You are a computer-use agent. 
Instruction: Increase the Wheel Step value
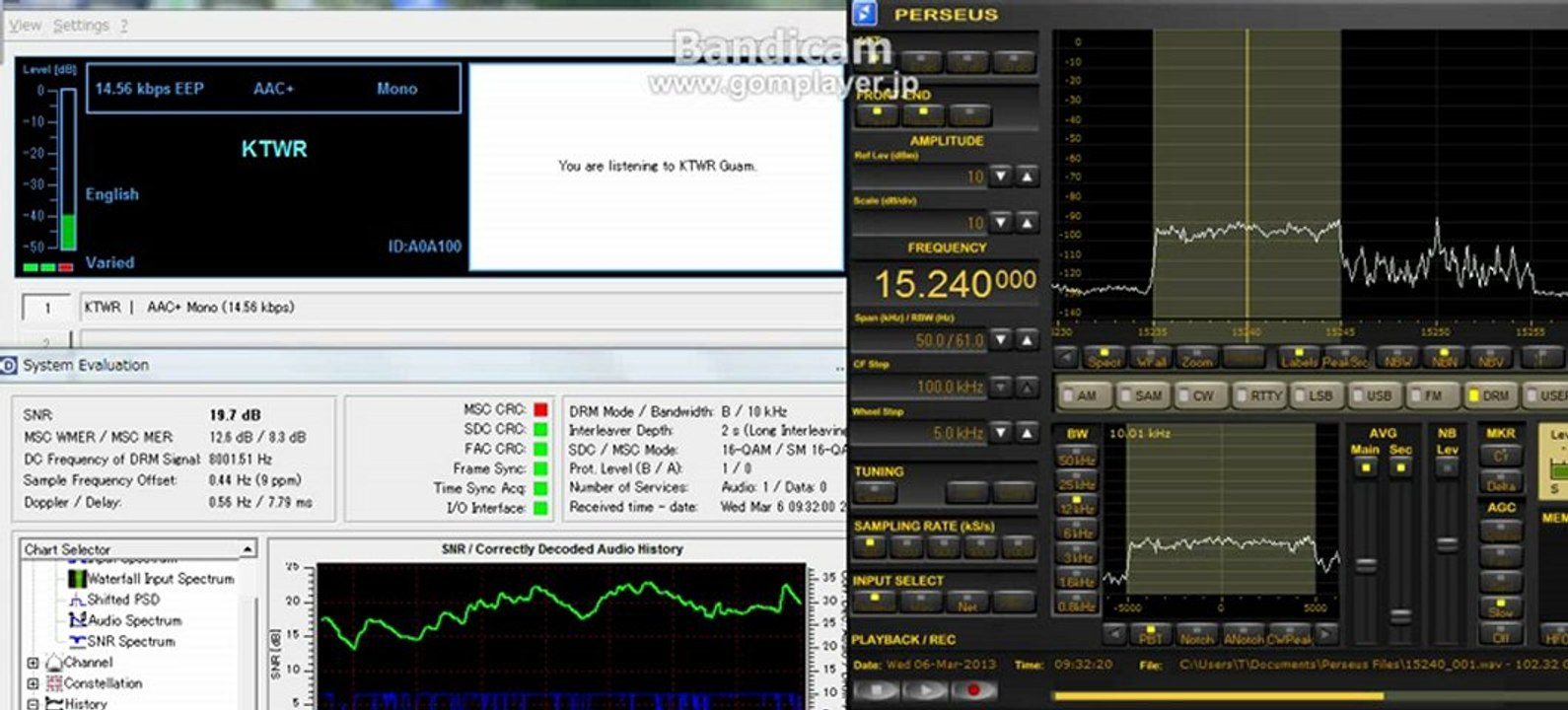click(x=1027, y=433)
